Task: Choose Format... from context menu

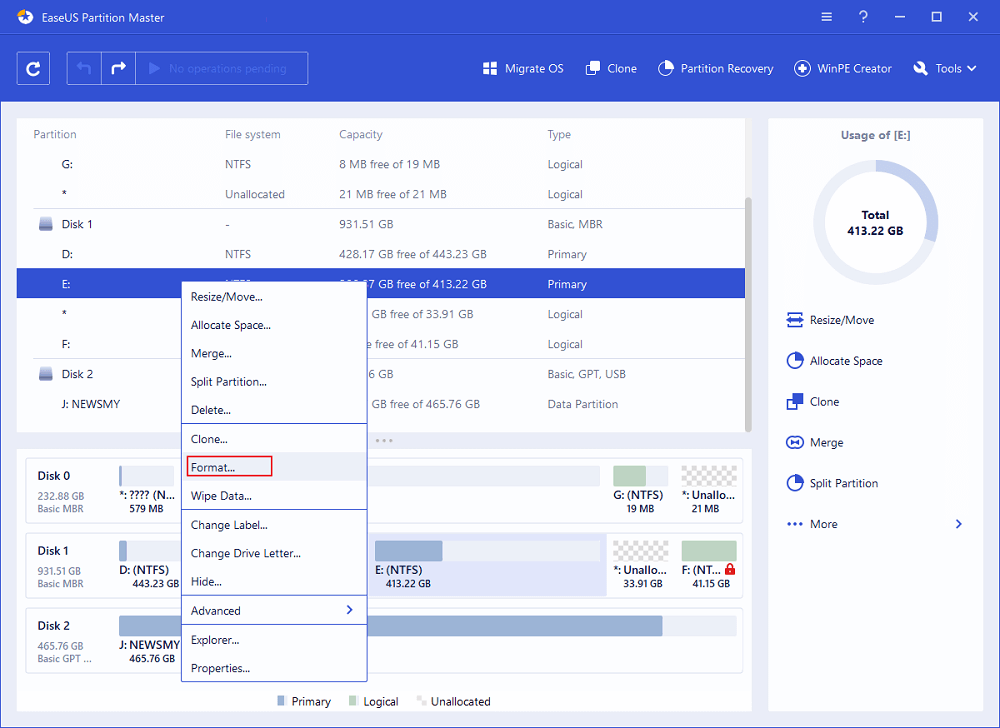Action: [213, 467]
